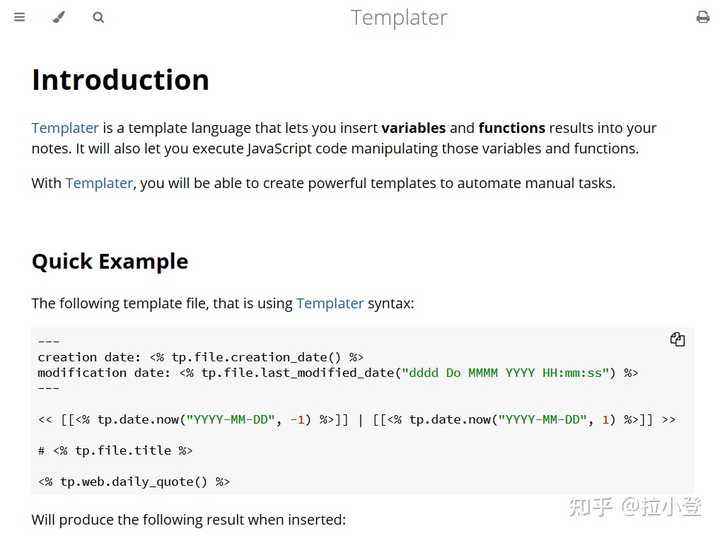Follow the Templater link after the word "With"
This screenshot has width=720, height=536.
pyautogui.click(x=99, y=183)
